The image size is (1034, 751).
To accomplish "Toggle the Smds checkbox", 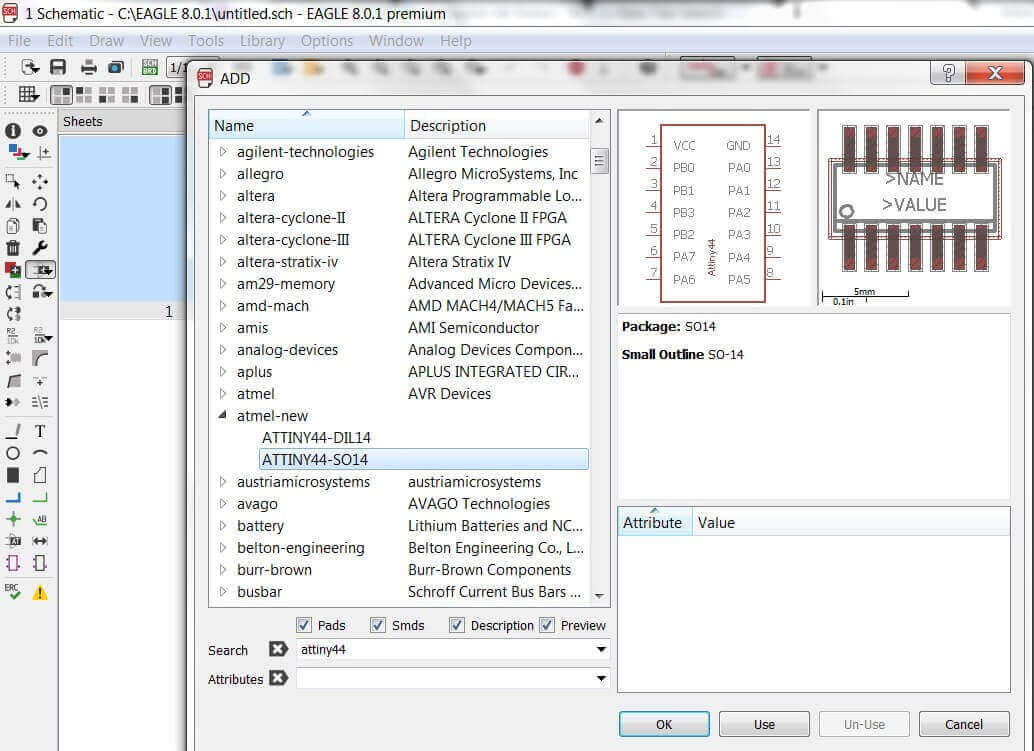I will point(377,625).
